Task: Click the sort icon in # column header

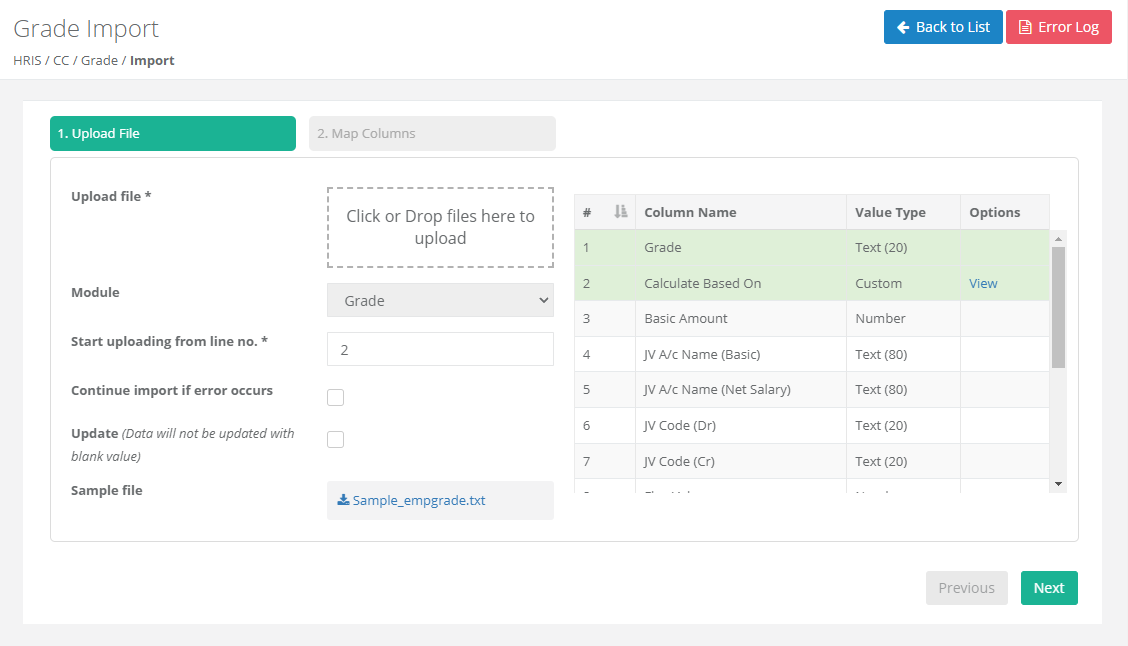Action: click(621, 212)
